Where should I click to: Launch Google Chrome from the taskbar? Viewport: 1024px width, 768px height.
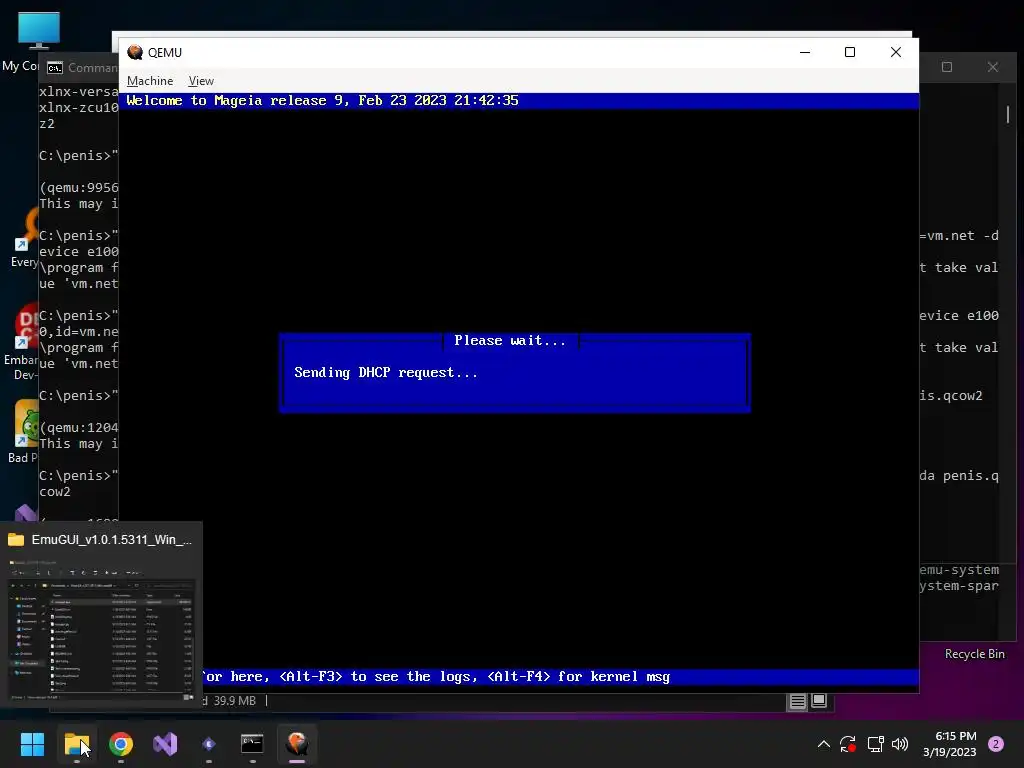click(x=121, y=744)
